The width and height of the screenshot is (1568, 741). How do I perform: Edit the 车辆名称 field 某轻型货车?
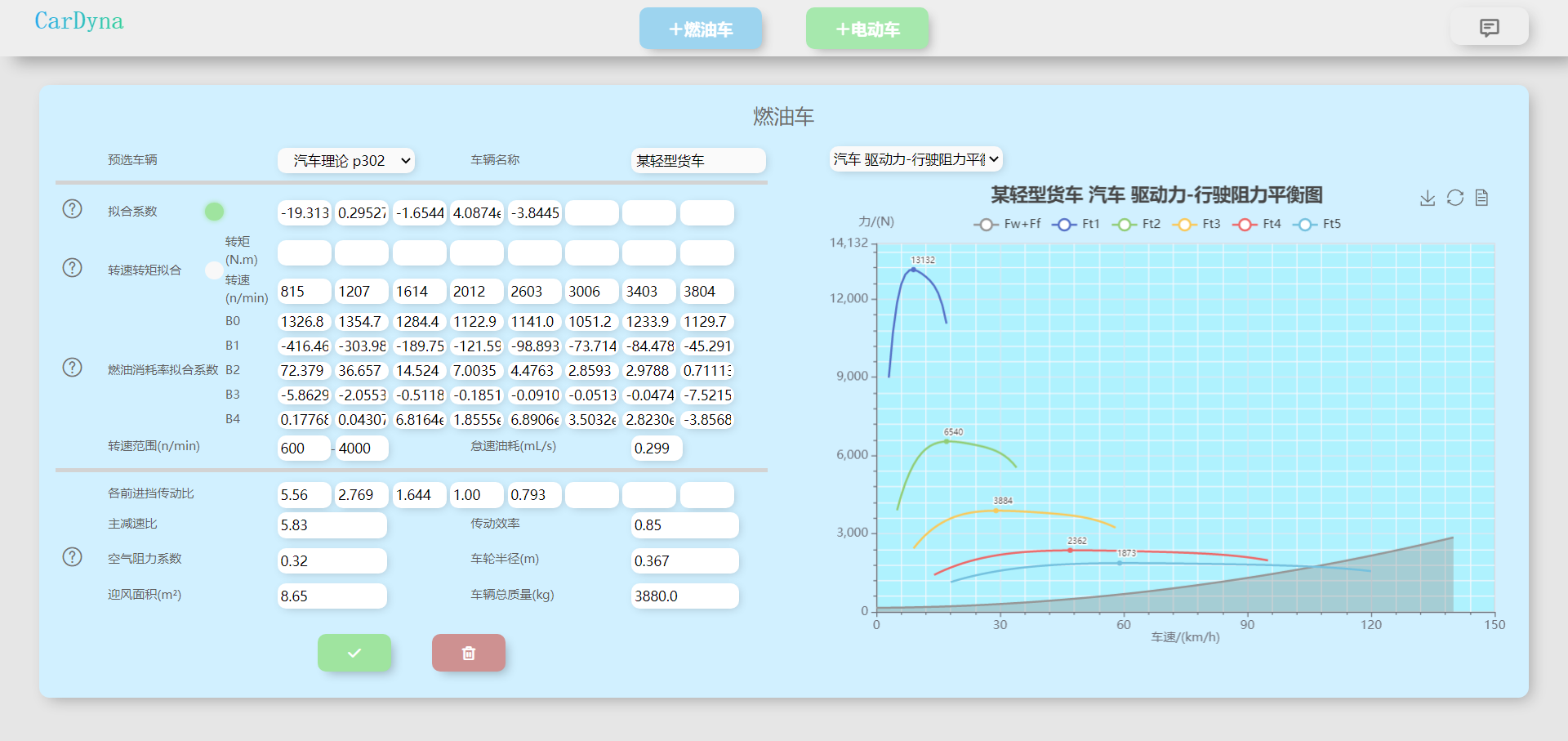(699, 161)
